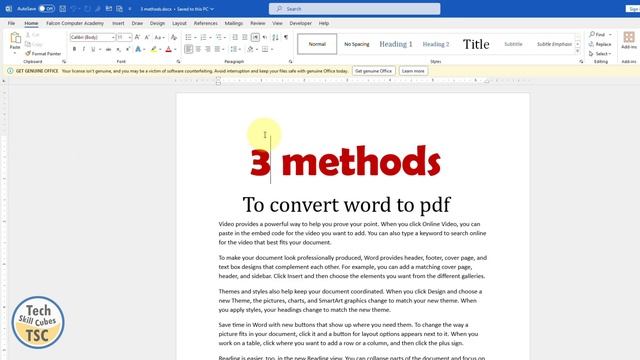The height and width of the screenshot is (360, 640).
Task: Apply the Title style
Action: pos(476,44)
